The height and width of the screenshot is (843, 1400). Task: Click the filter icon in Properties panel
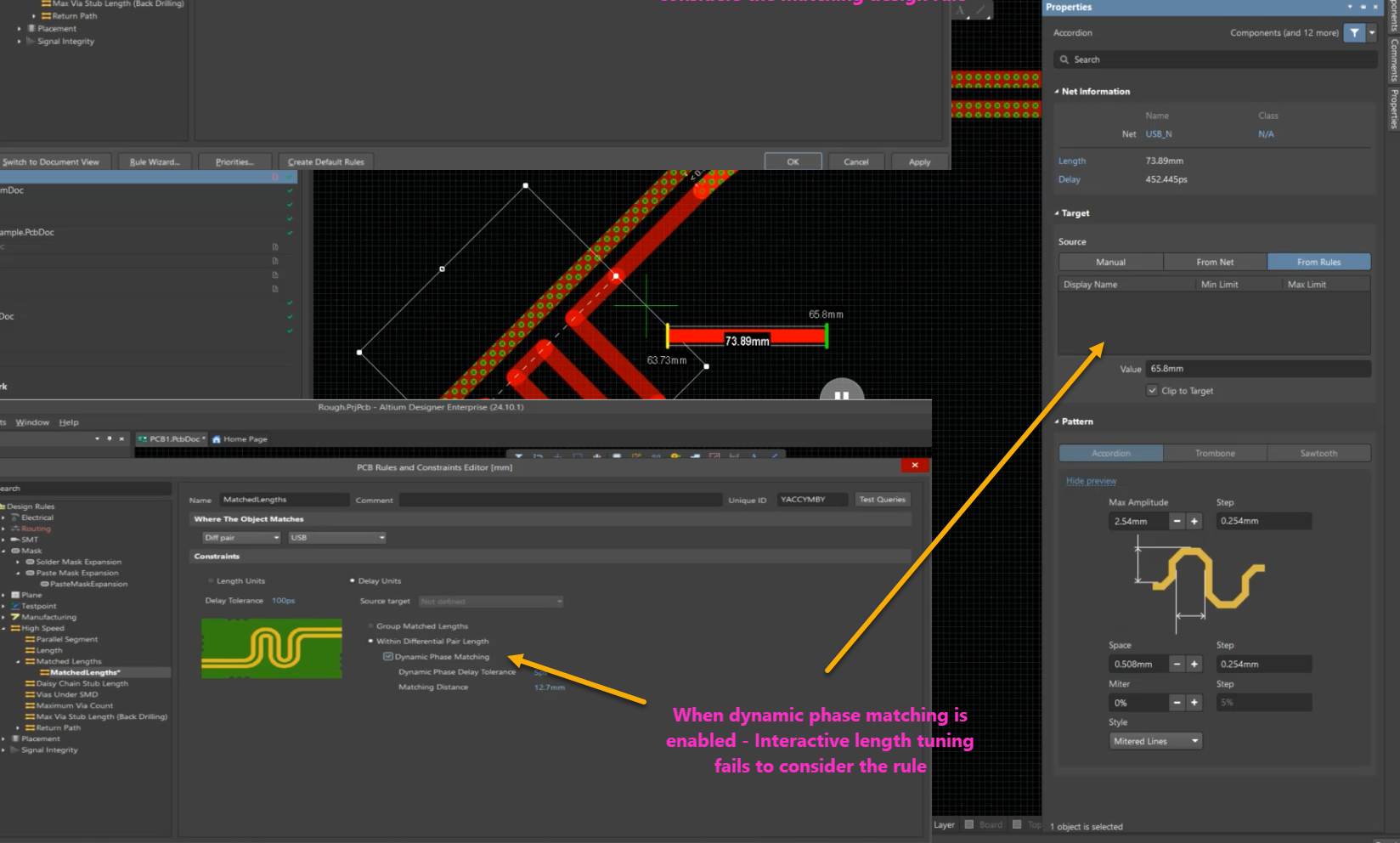tap(1354, 33)
